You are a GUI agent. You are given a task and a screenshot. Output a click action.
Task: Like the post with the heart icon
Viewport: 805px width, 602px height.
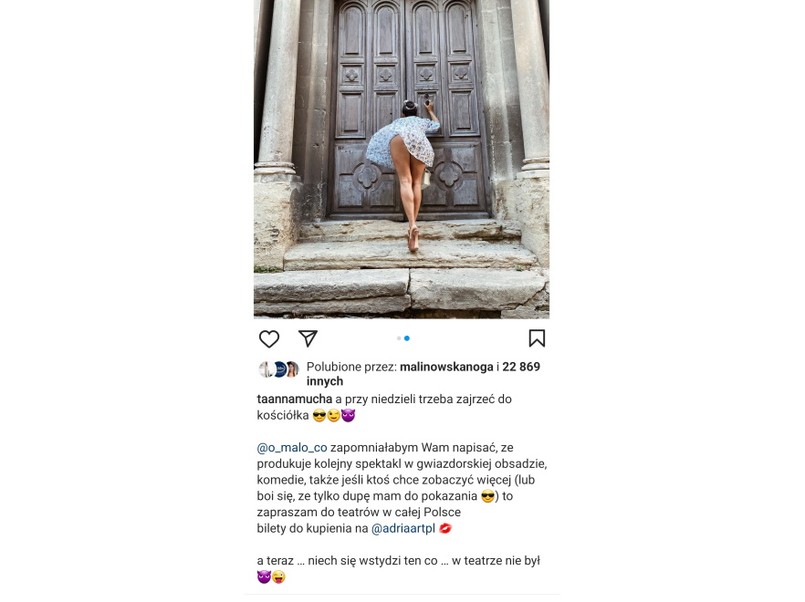(x=269, y=339)
